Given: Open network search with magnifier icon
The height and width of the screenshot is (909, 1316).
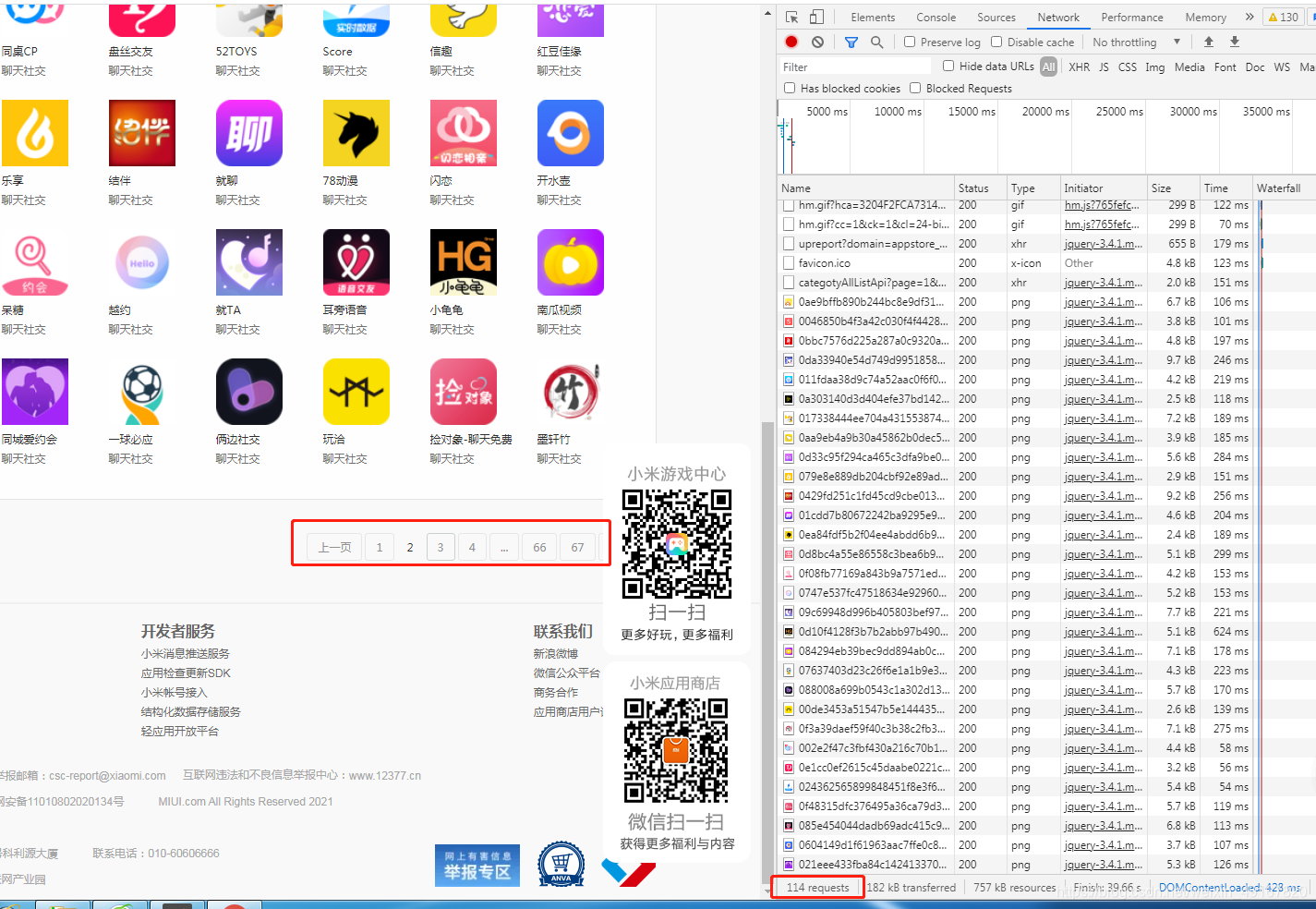Looking at the screenshot, I should (876, 42).
